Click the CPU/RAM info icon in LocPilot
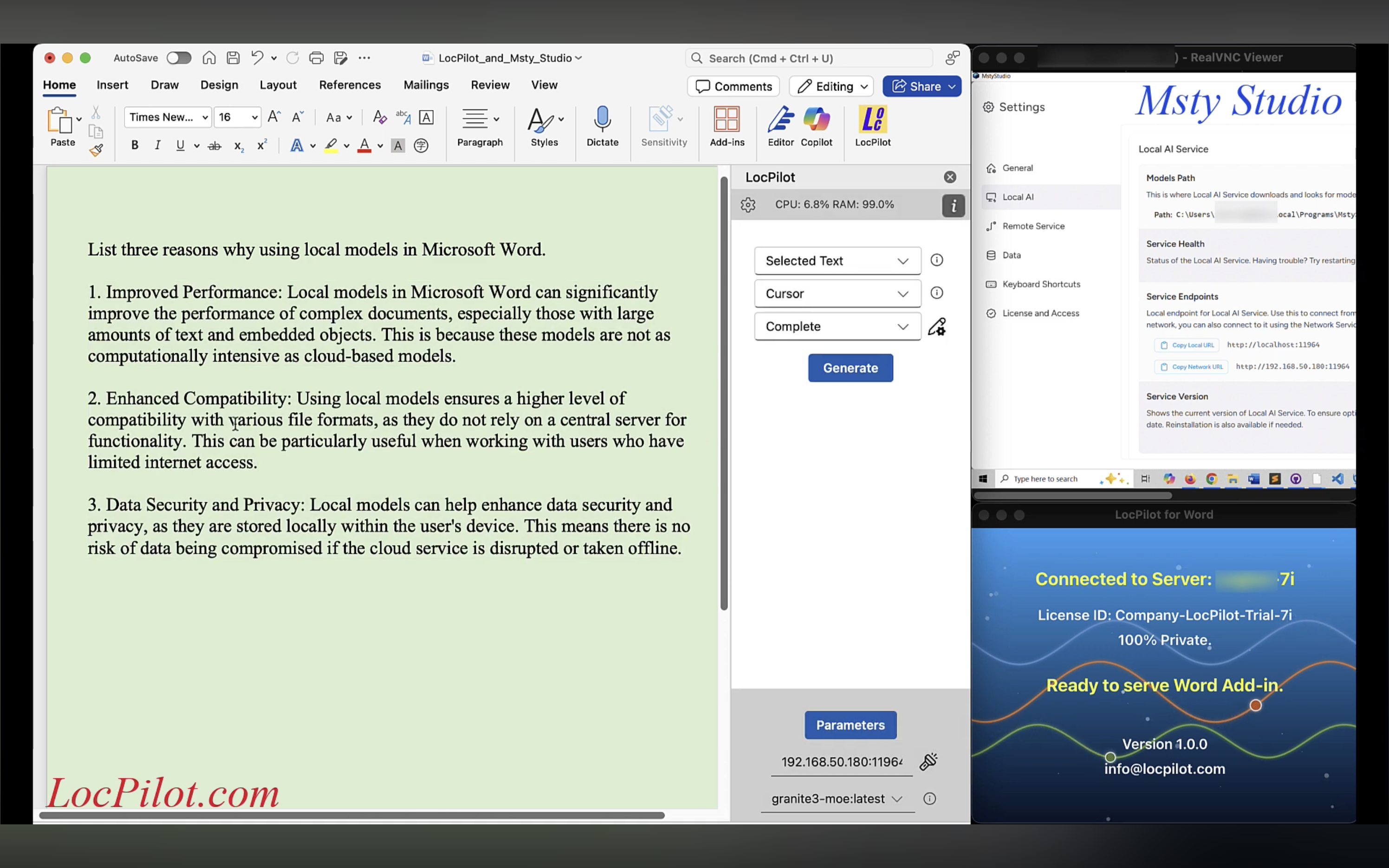 click(953, 206)
